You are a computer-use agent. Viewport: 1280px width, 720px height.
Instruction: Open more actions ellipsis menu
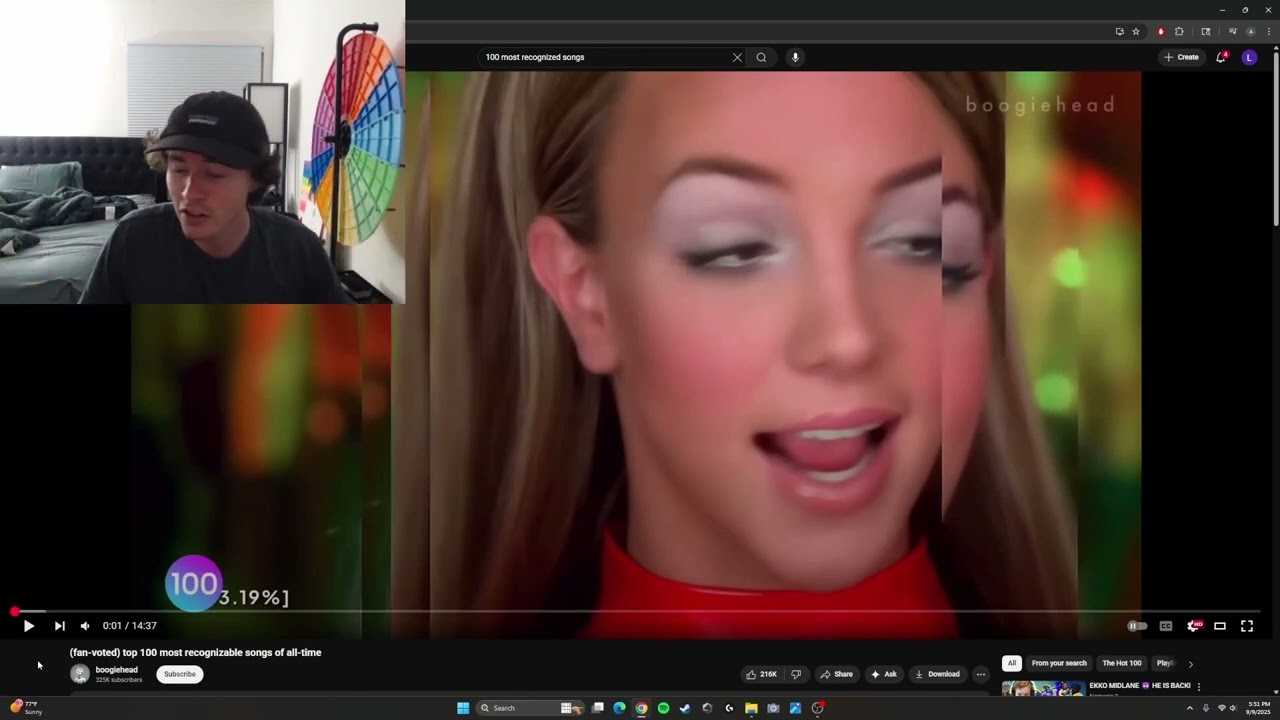[x=981, y=674]
